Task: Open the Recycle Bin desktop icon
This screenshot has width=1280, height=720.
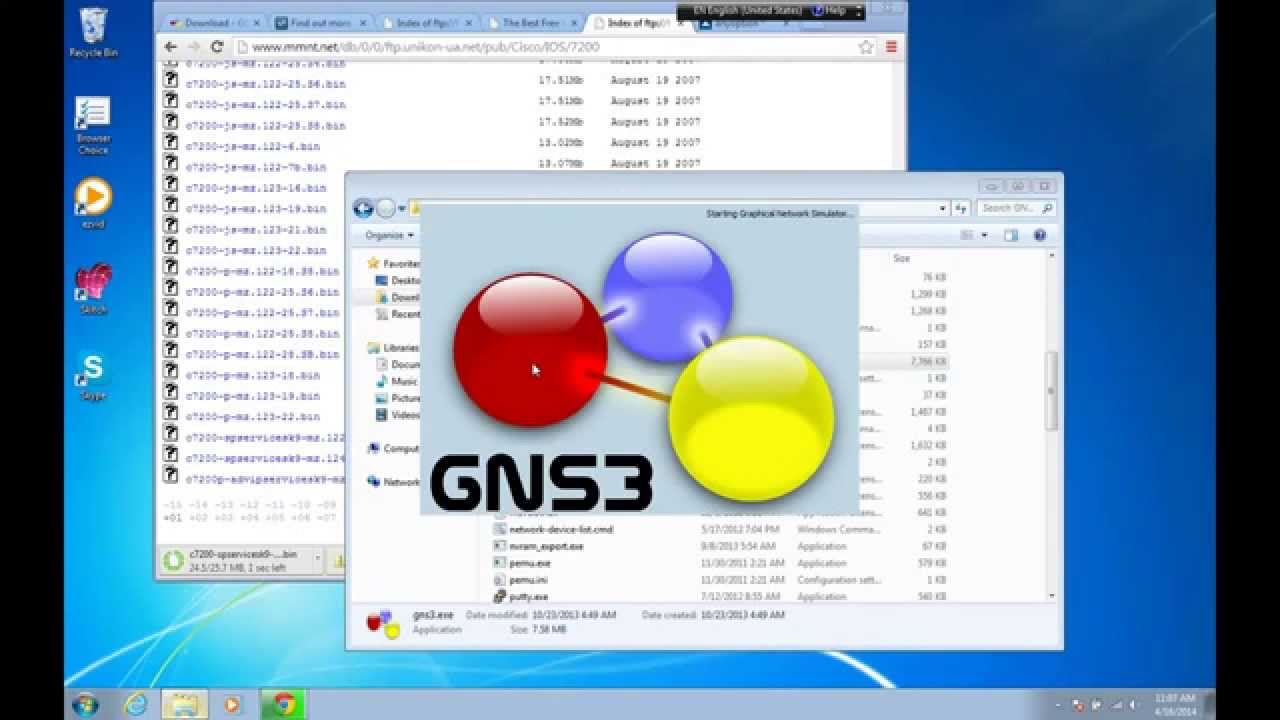Action: [x=93, y=32]
